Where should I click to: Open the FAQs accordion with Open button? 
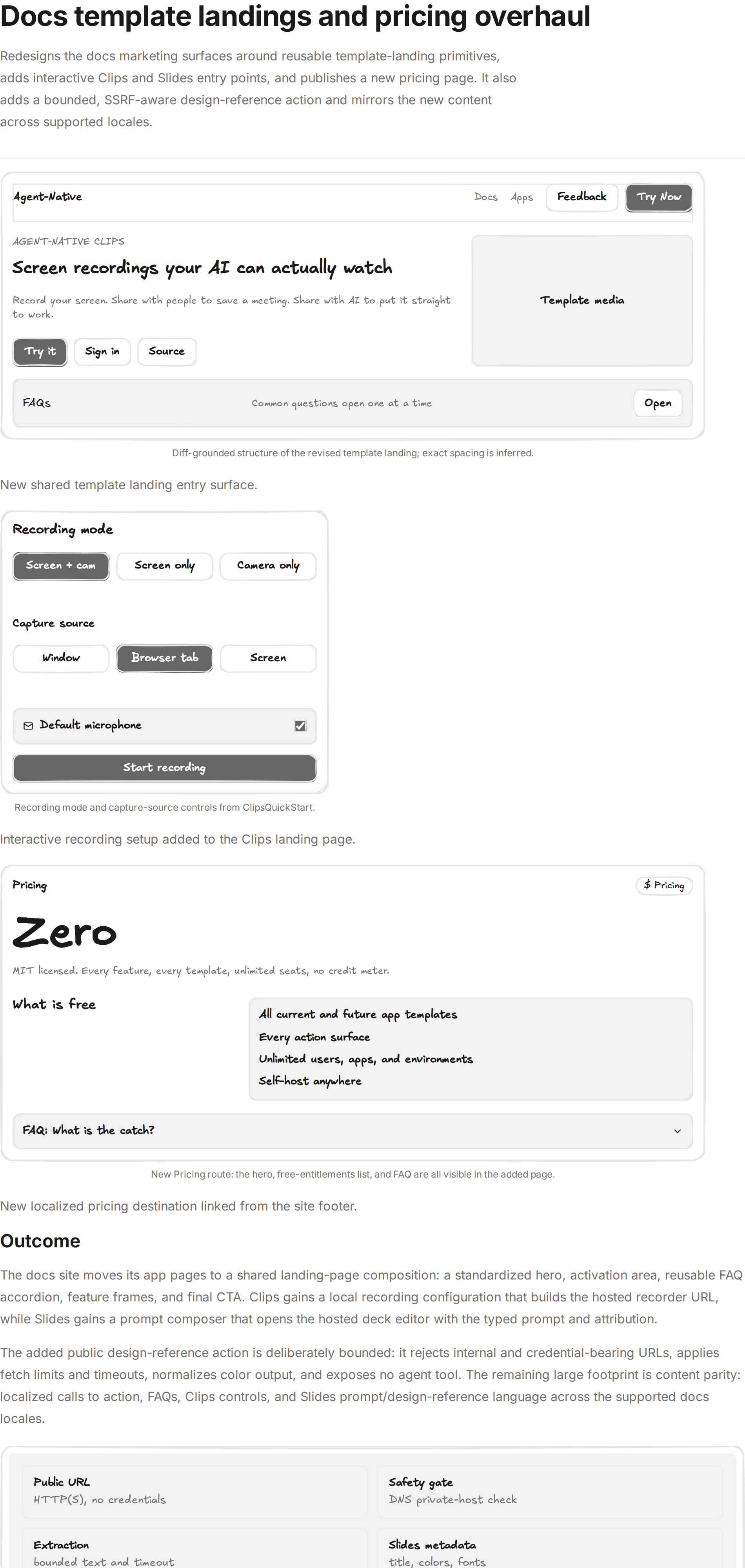pyautogui.click(x=658, y=403)
